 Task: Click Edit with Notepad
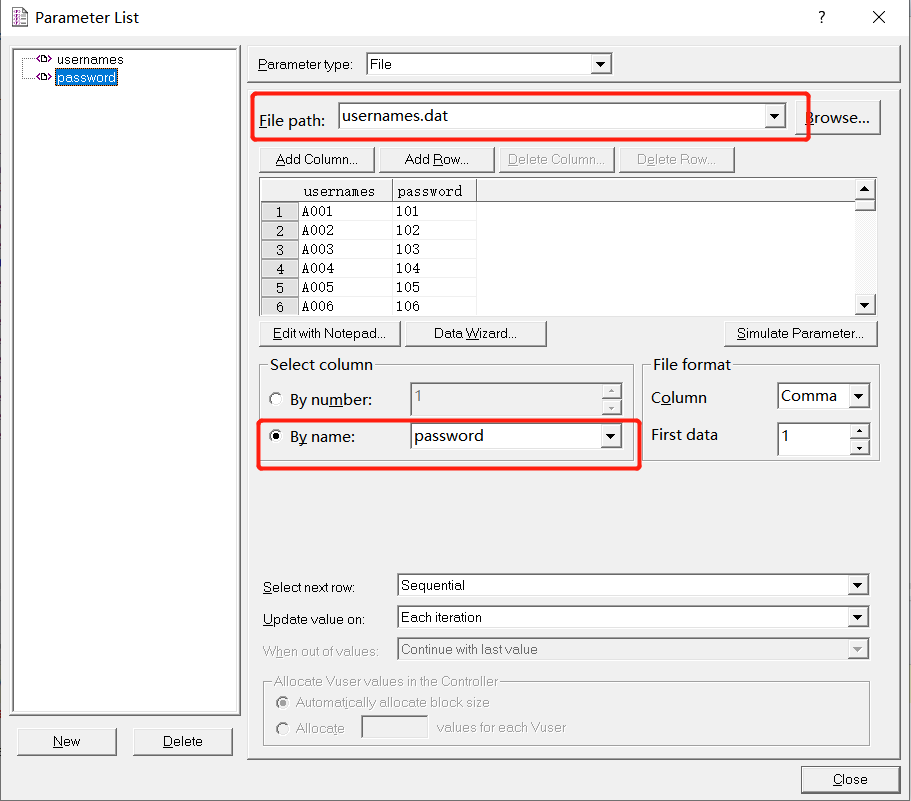click(x=329, y=333)
